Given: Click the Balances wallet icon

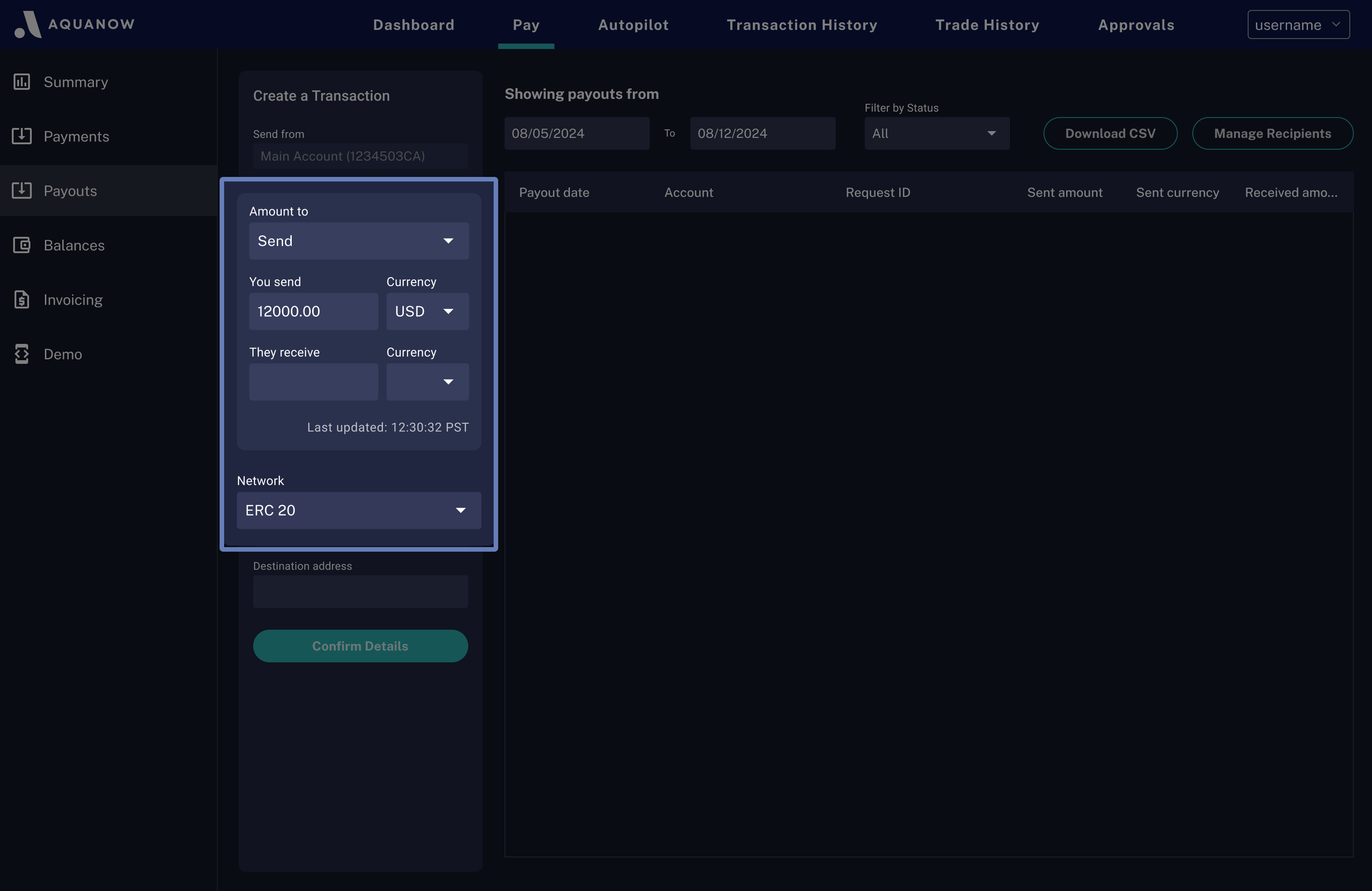Looking at the screenshot, I should pos(22,245).
